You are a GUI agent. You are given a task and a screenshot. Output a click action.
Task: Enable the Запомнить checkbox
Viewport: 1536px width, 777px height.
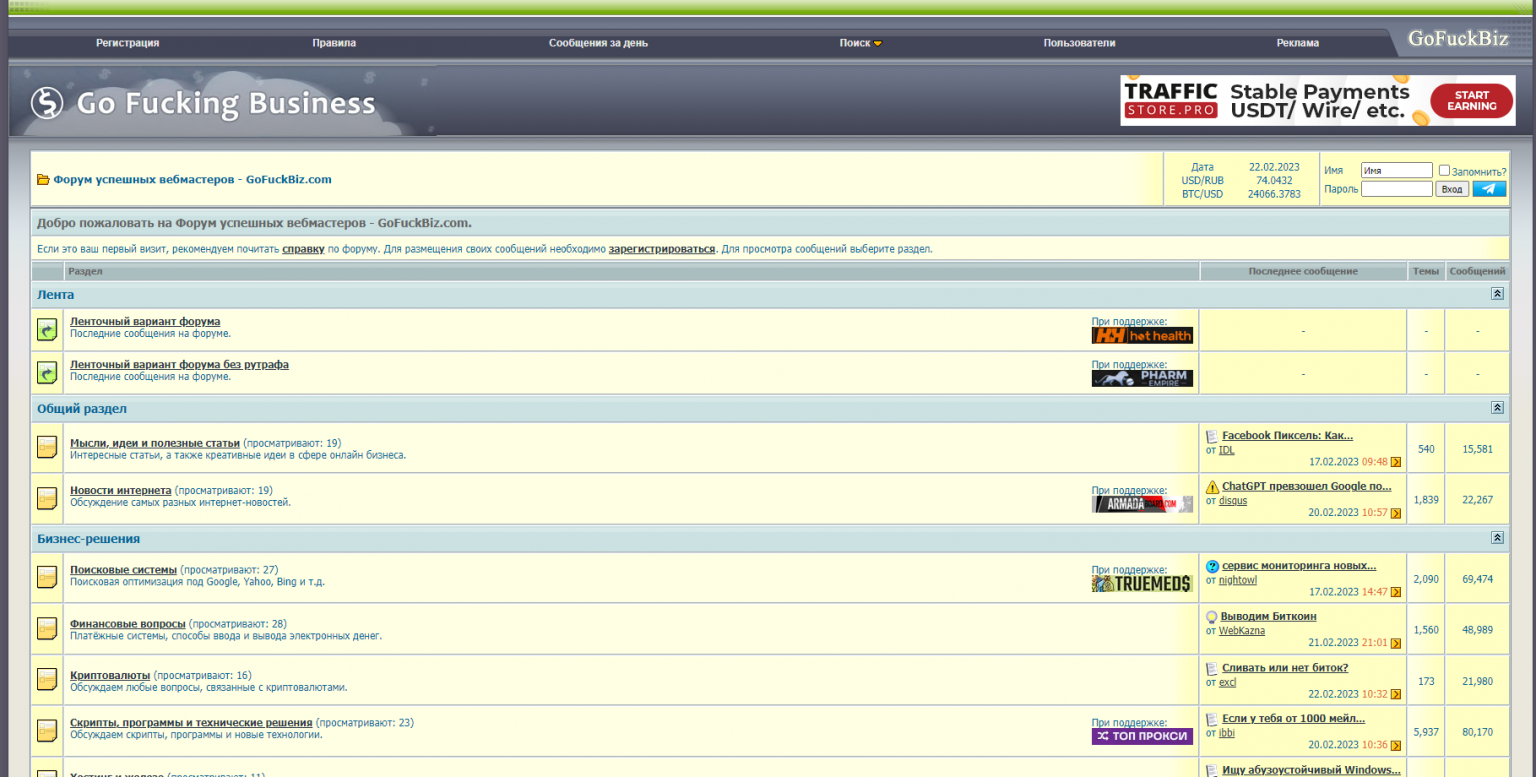1444,171
